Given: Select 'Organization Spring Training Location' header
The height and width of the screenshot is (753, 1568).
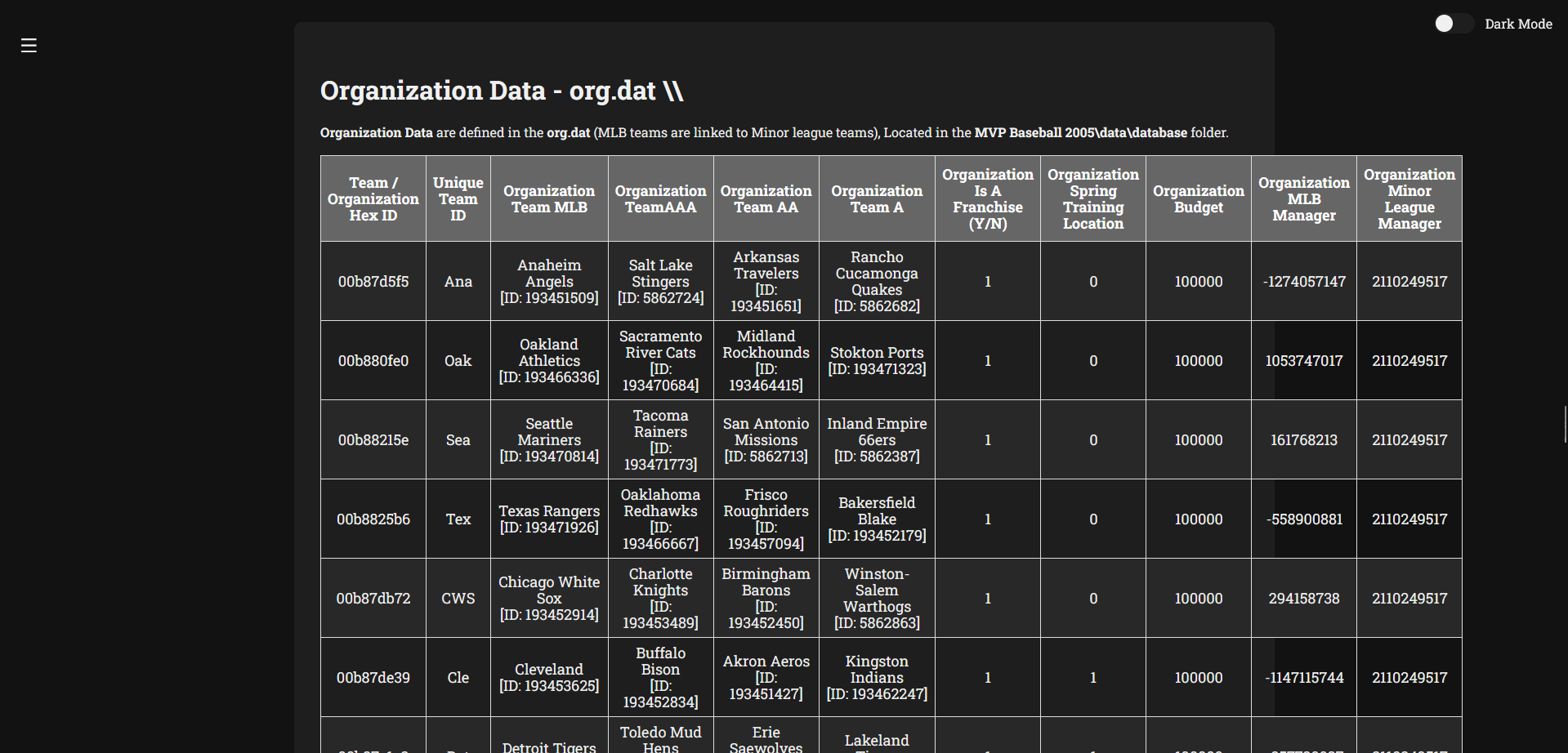Looking at the screenshot, I should (x=1093, y=199).
